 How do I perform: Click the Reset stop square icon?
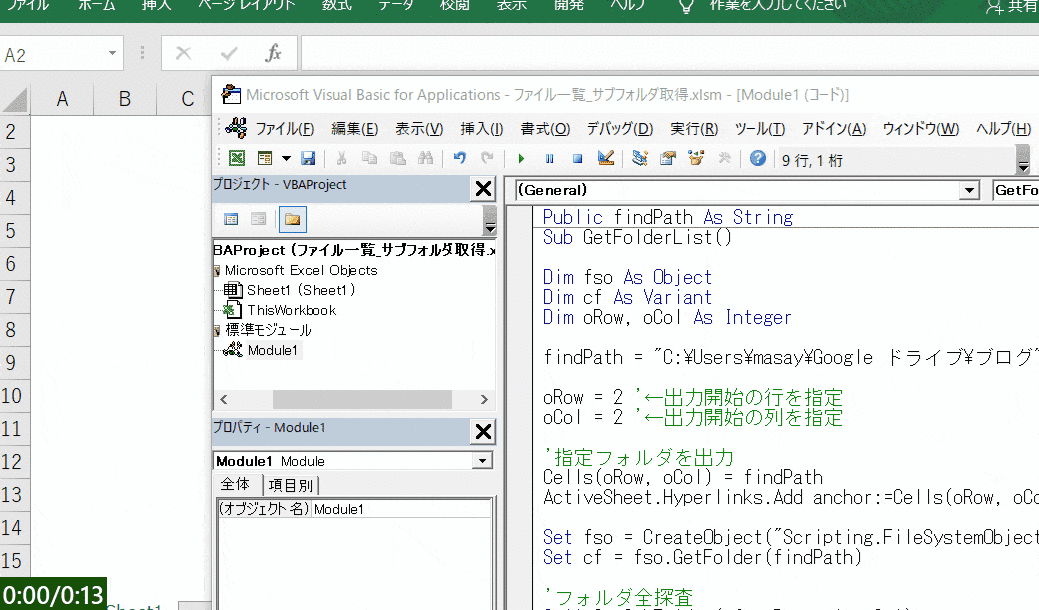pos(577,158)
